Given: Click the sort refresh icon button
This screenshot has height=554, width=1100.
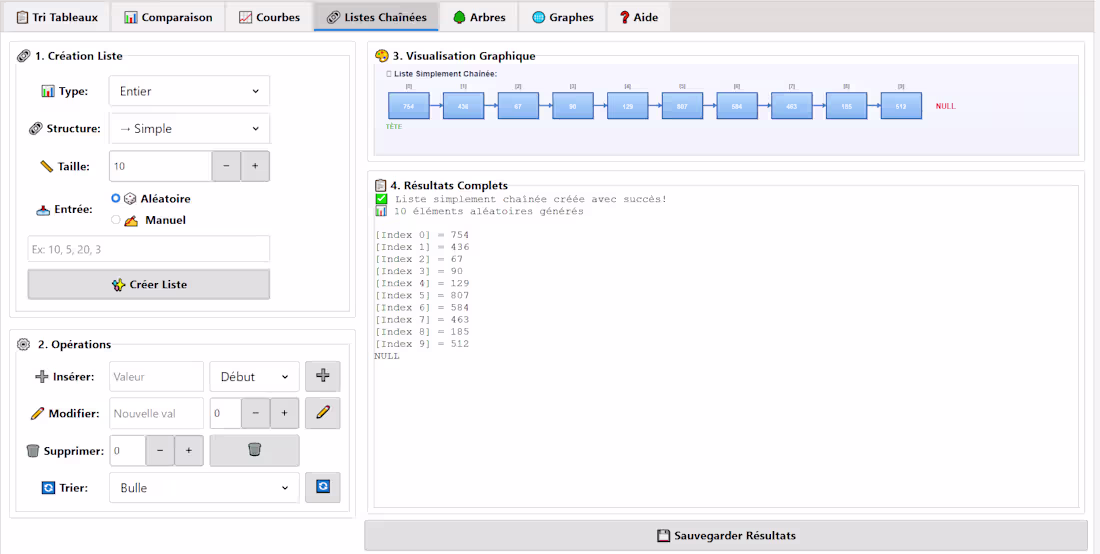Looking at the screenshot, I should tap(323, 487).
